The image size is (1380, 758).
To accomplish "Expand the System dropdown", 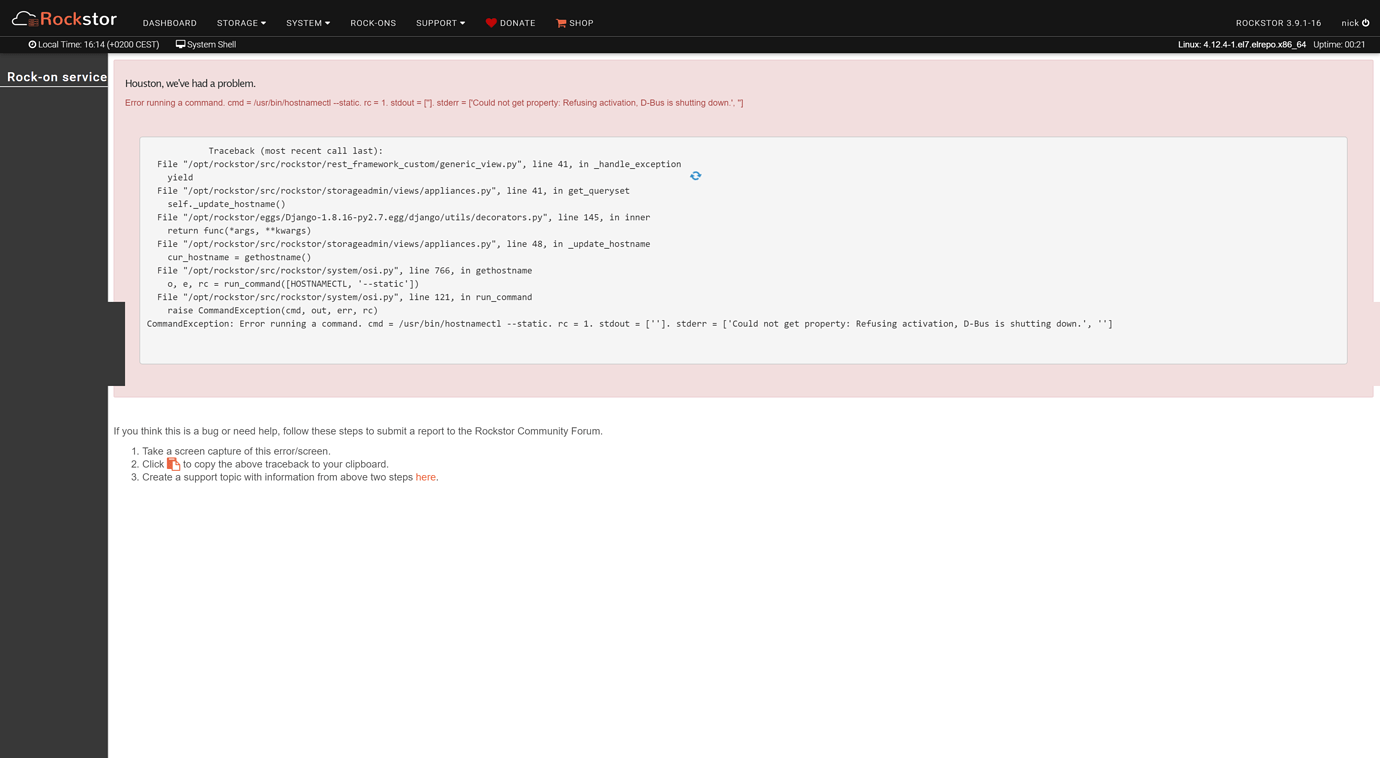I will pos(307,22).
